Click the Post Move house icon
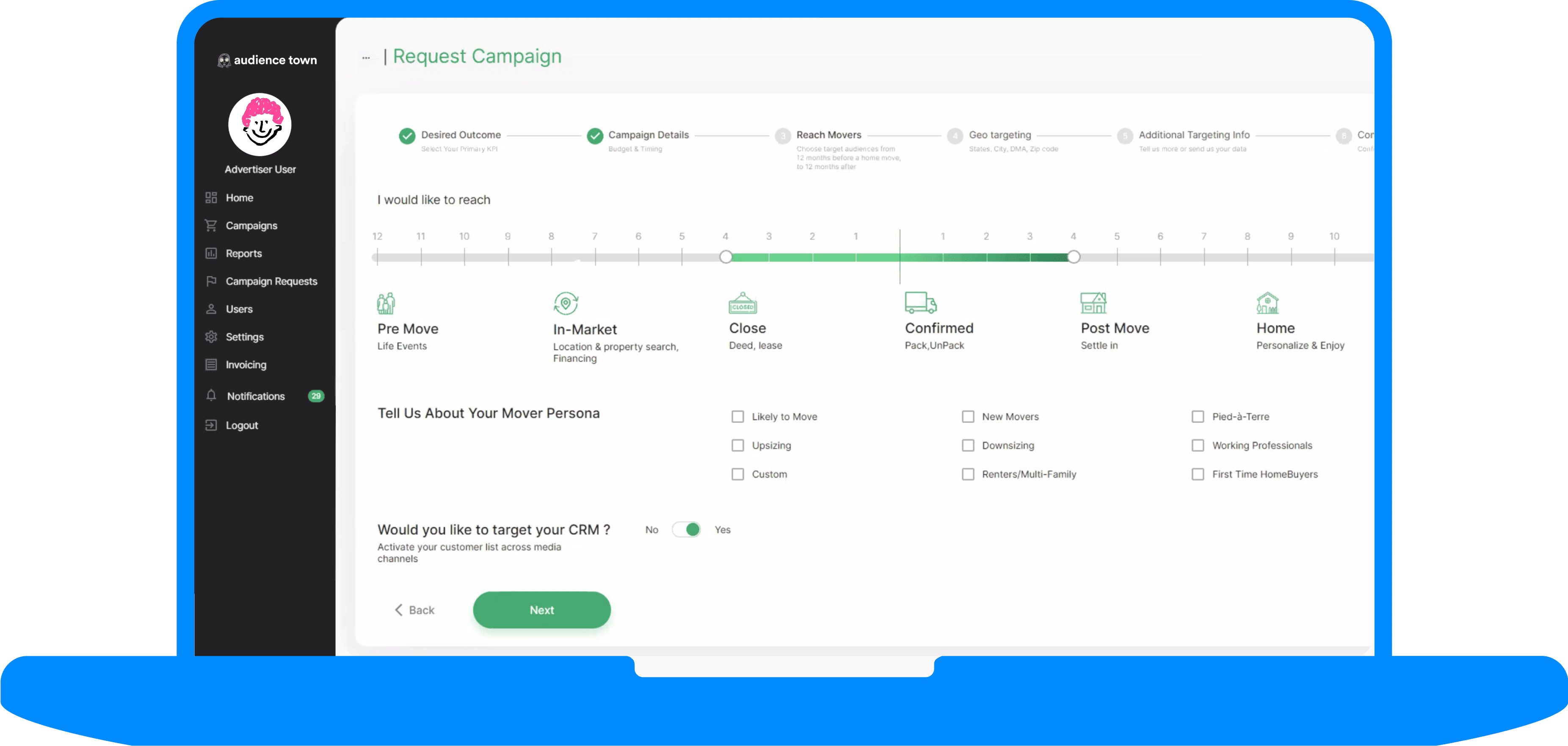The height and width of the screenshot is (746, 1568). tap(1093, 303)
